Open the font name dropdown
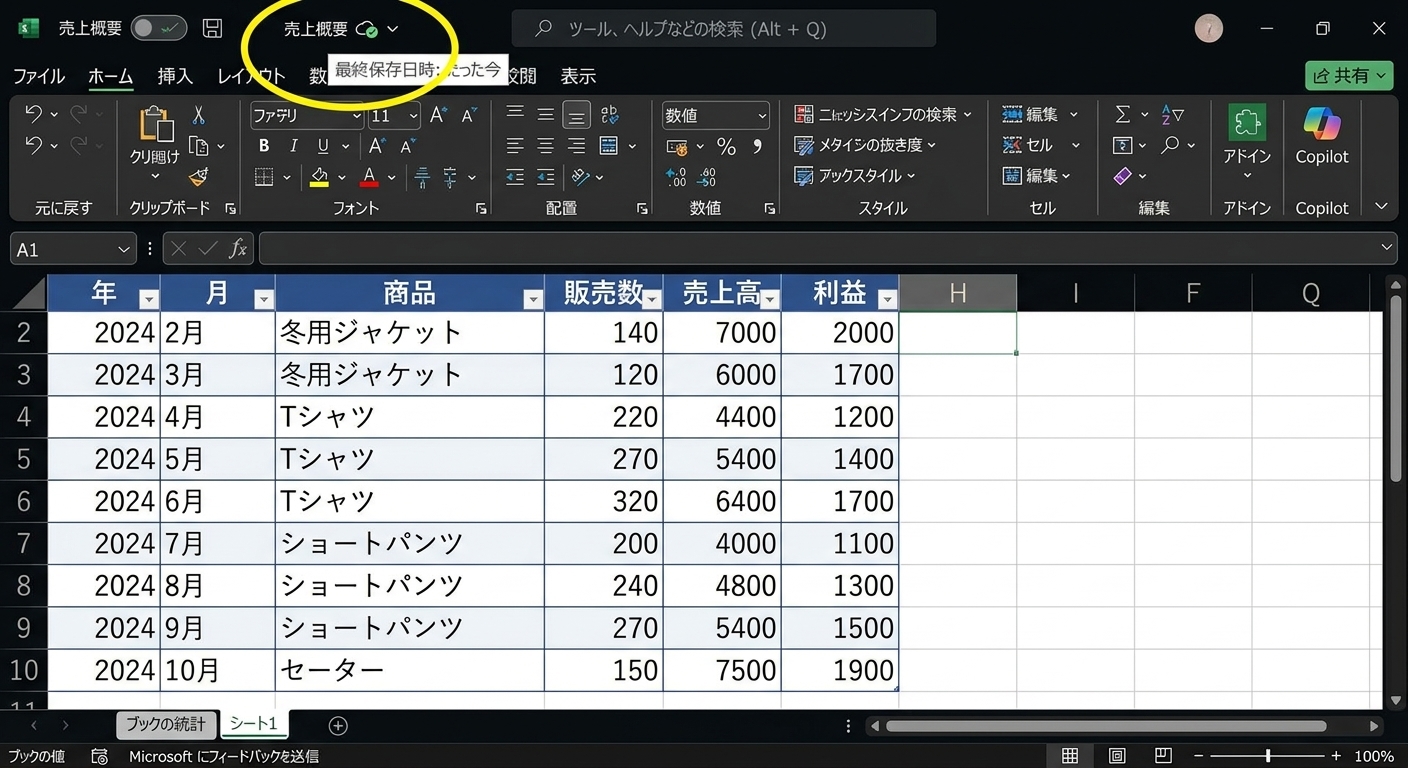 357,116
